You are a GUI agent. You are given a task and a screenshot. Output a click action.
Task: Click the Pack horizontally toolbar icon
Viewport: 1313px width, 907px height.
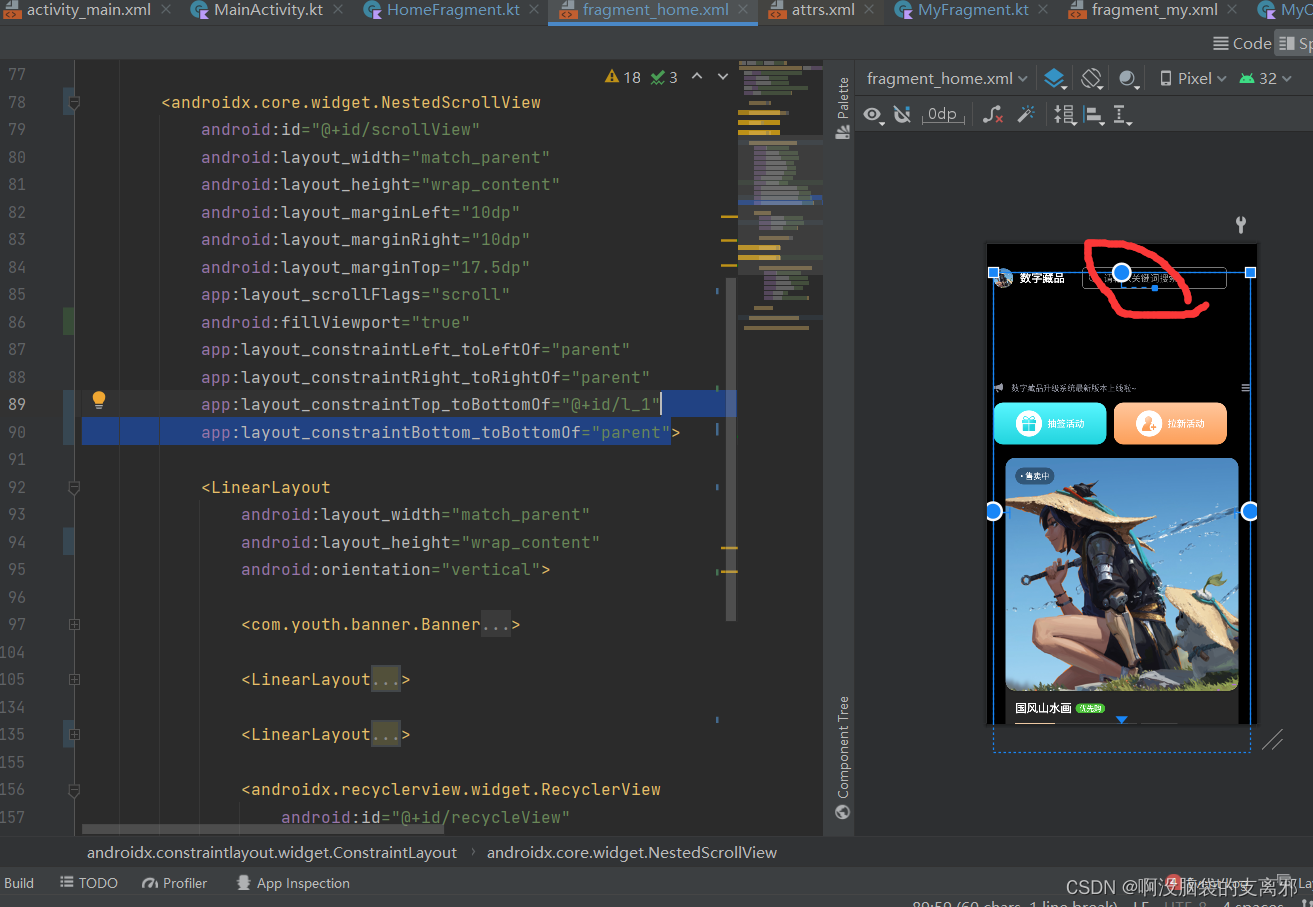1064,115
